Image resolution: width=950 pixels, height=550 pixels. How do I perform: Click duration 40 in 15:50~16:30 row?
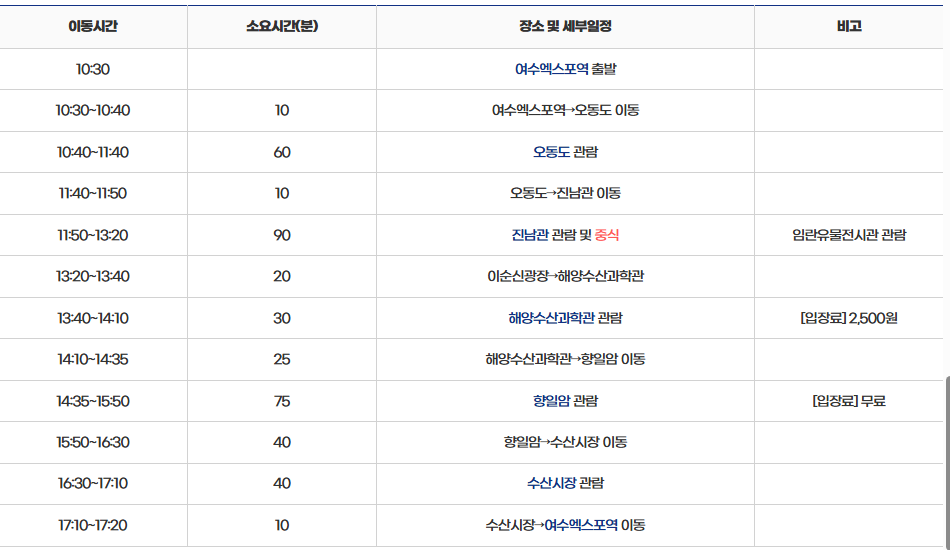[x=282, y=442]
